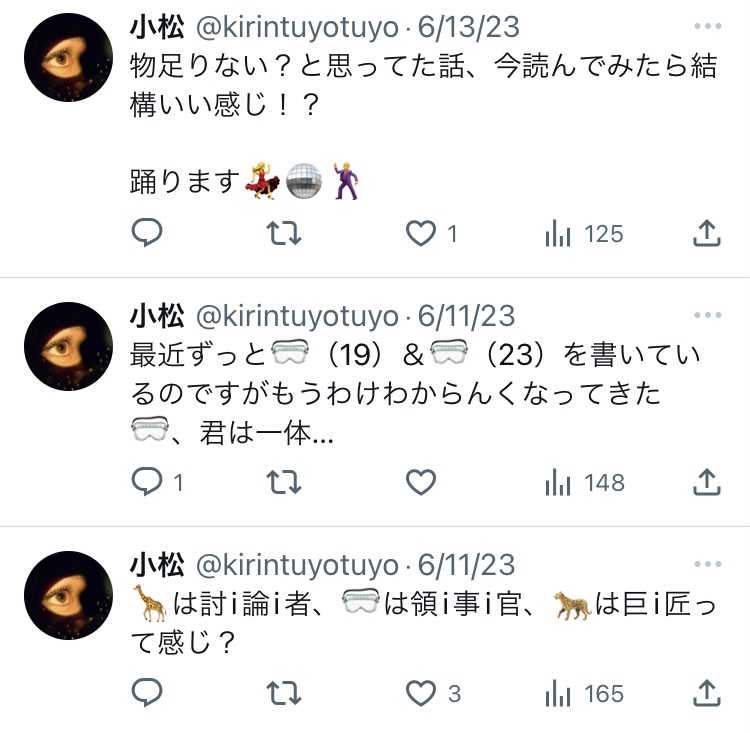Open profile from the top tweet's avatar
Image resolution: width=750 pixels, height=733 pixels.
[x=68, y=57]
